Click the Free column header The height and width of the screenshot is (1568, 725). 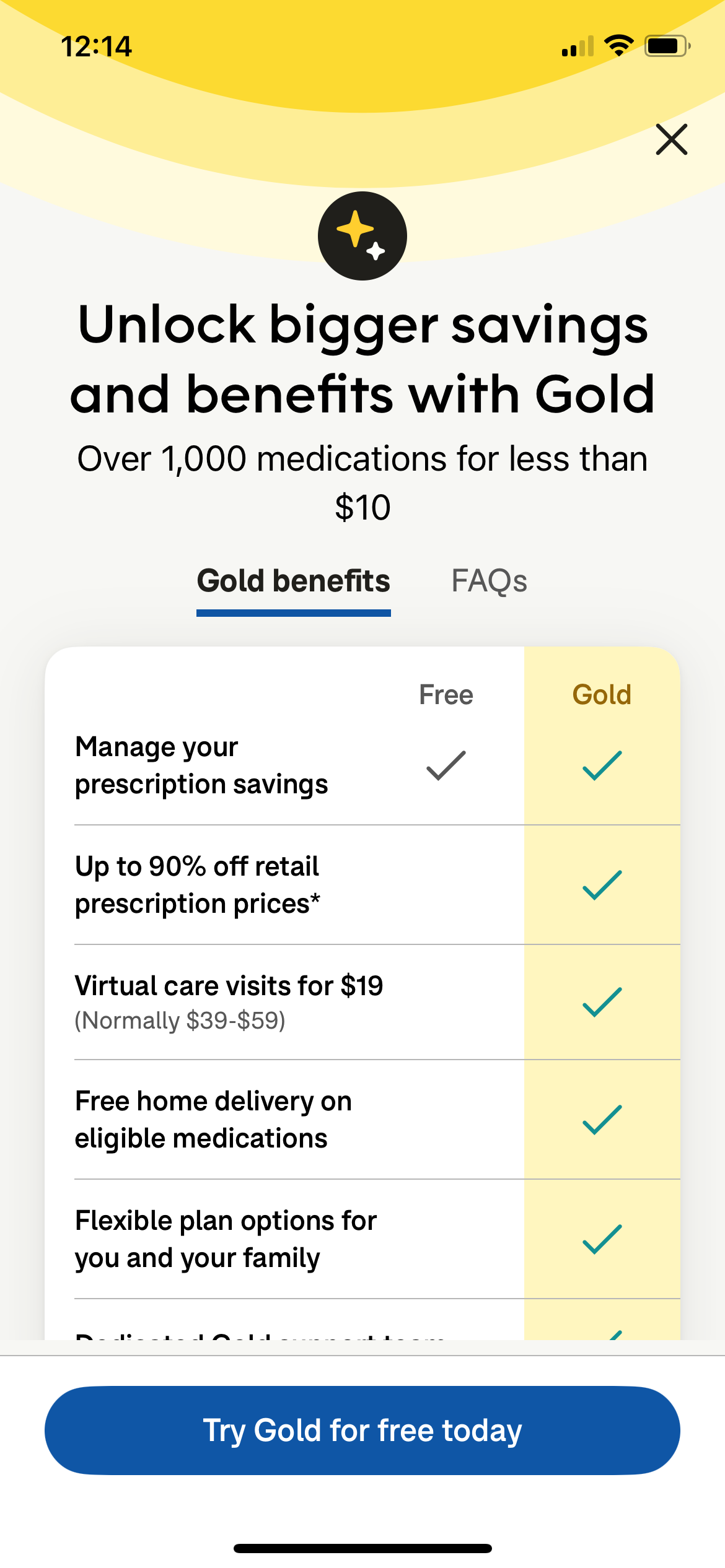point(446,694)
